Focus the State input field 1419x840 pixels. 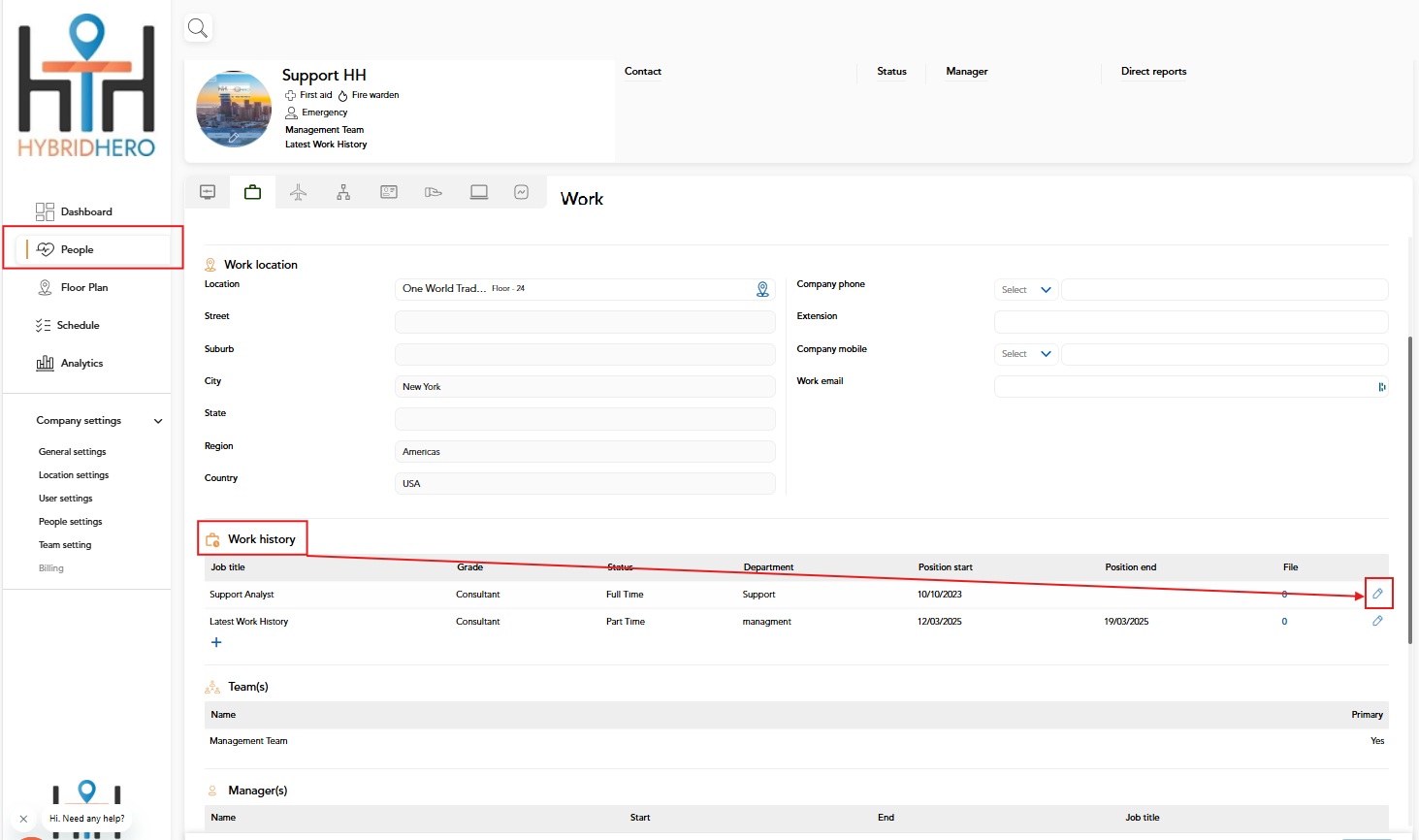point(585,419)
